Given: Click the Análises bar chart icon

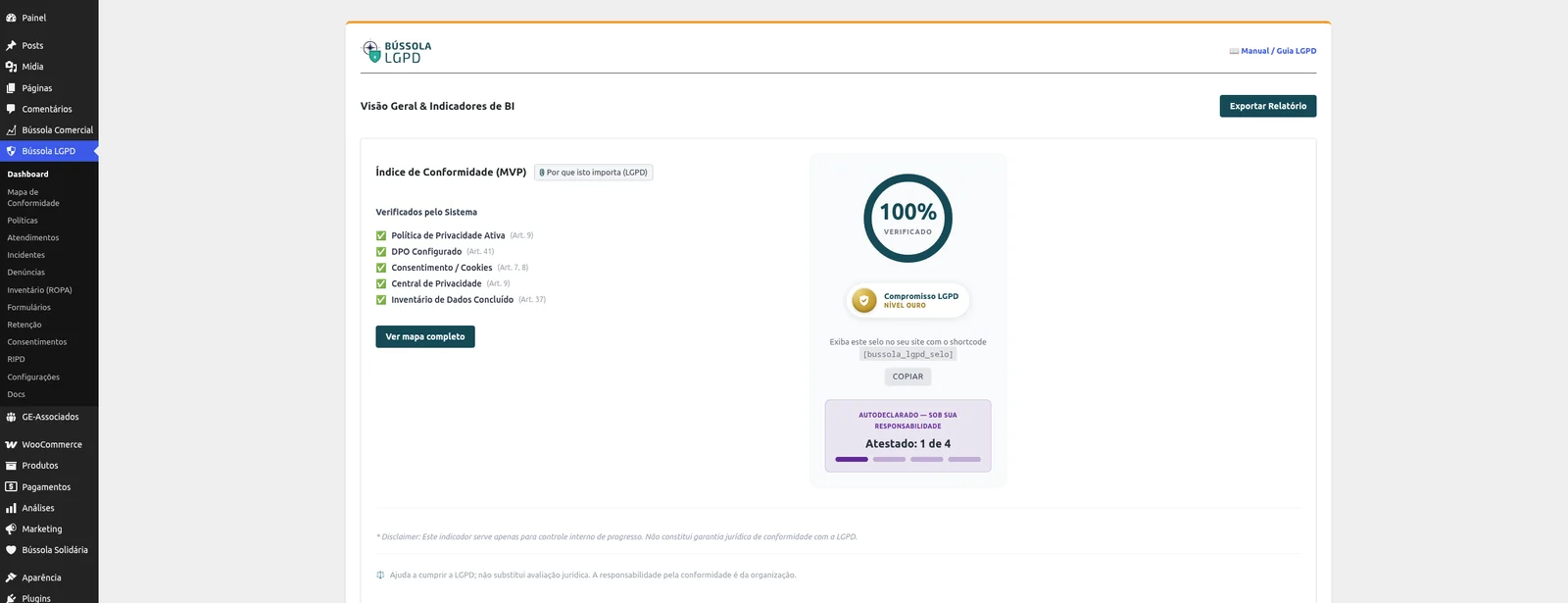Looking at the screenshot, I should click(x=11, y=508).
